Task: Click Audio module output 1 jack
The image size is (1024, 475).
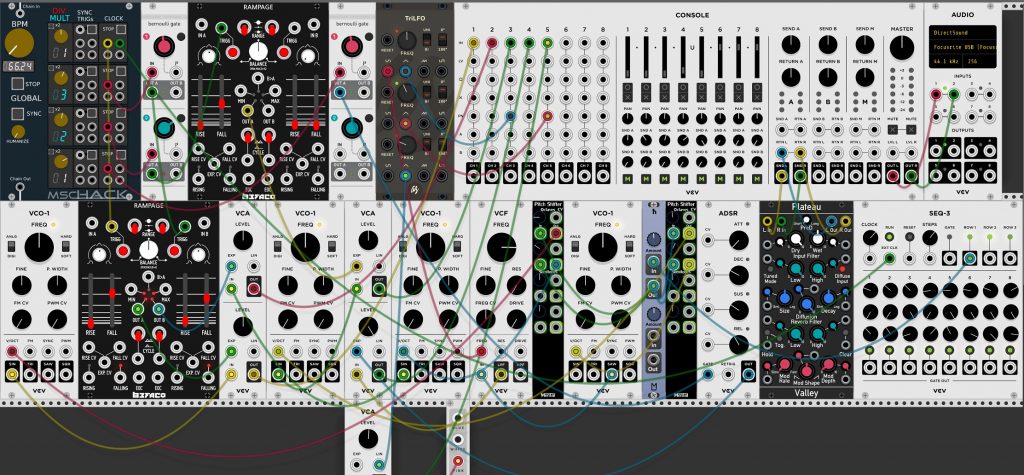Action: (936, 150)
